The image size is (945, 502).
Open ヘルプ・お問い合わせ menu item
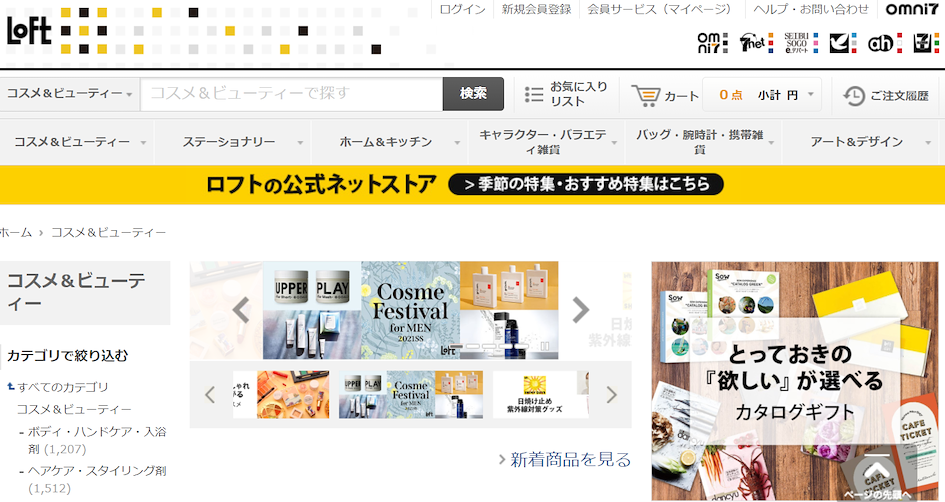click(811, 9)
